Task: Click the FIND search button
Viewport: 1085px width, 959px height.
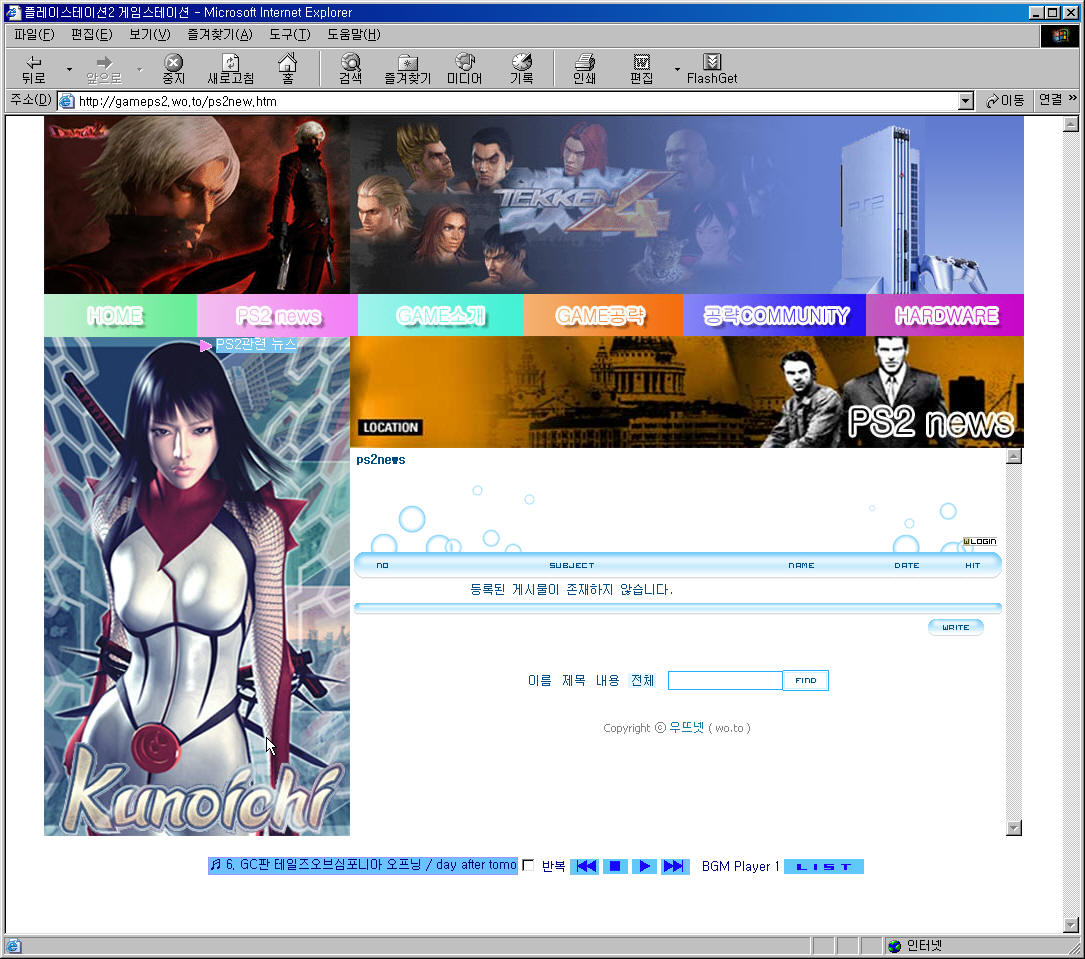Action: pyautogui.click(x=805, y=680)
